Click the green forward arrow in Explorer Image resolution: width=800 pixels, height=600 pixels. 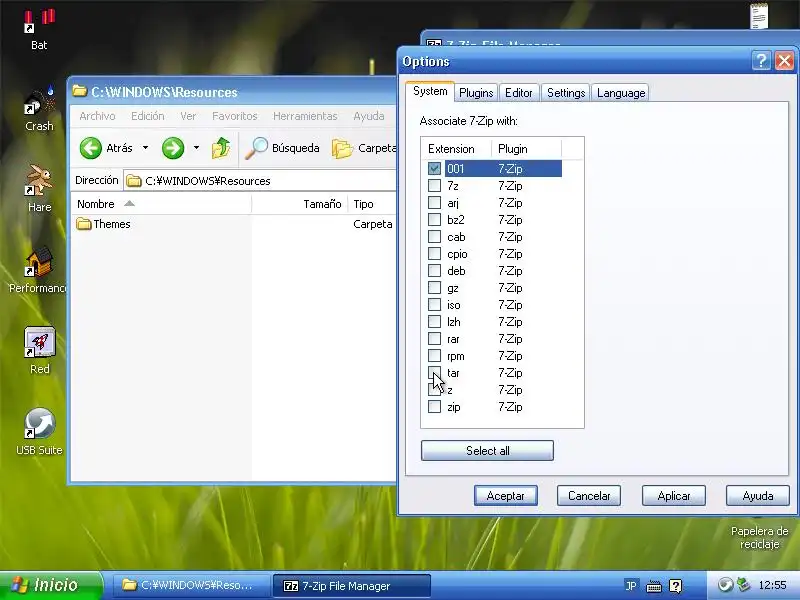pos(173,148)
